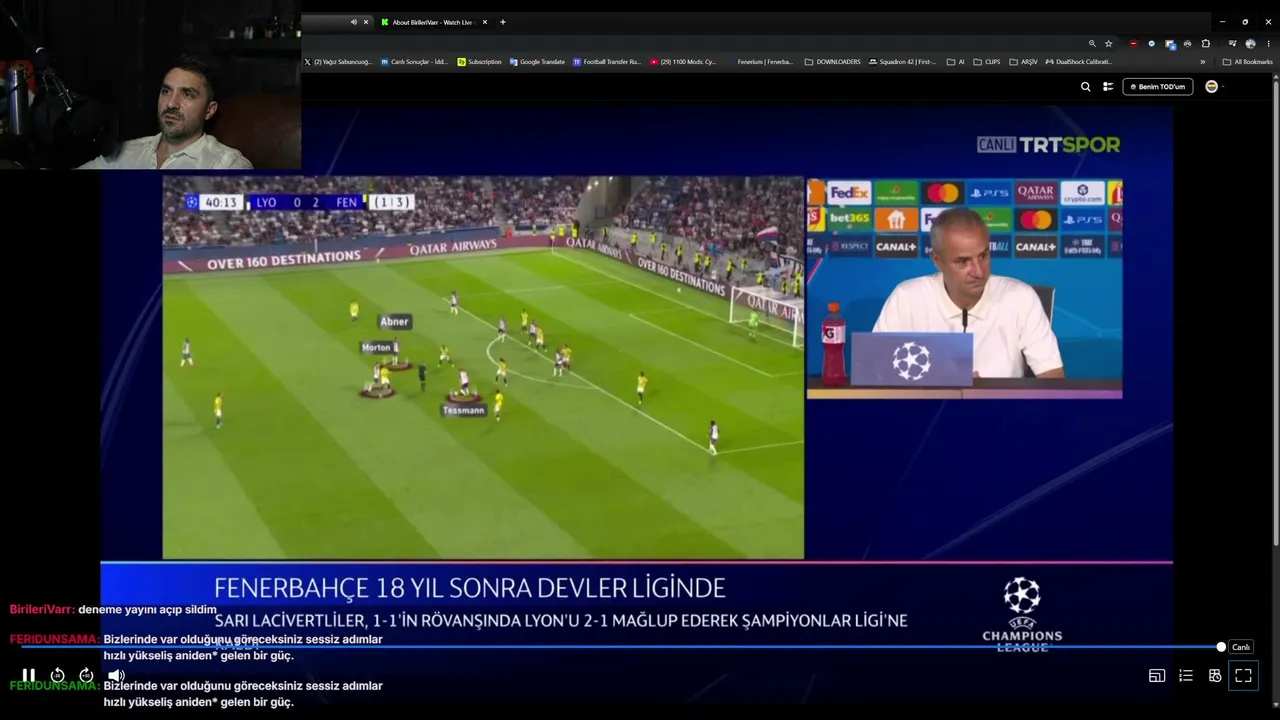Open the red ad-blocker extension icon
This screenshot has height=720, width=1280.
1133,44
